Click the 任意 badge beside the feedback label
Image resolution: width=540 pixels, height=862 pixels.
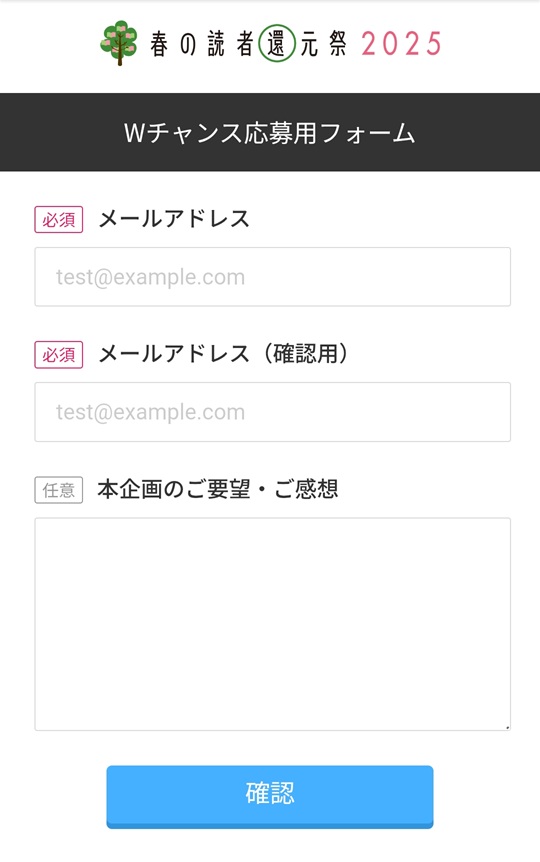click(x=59, y=490)
